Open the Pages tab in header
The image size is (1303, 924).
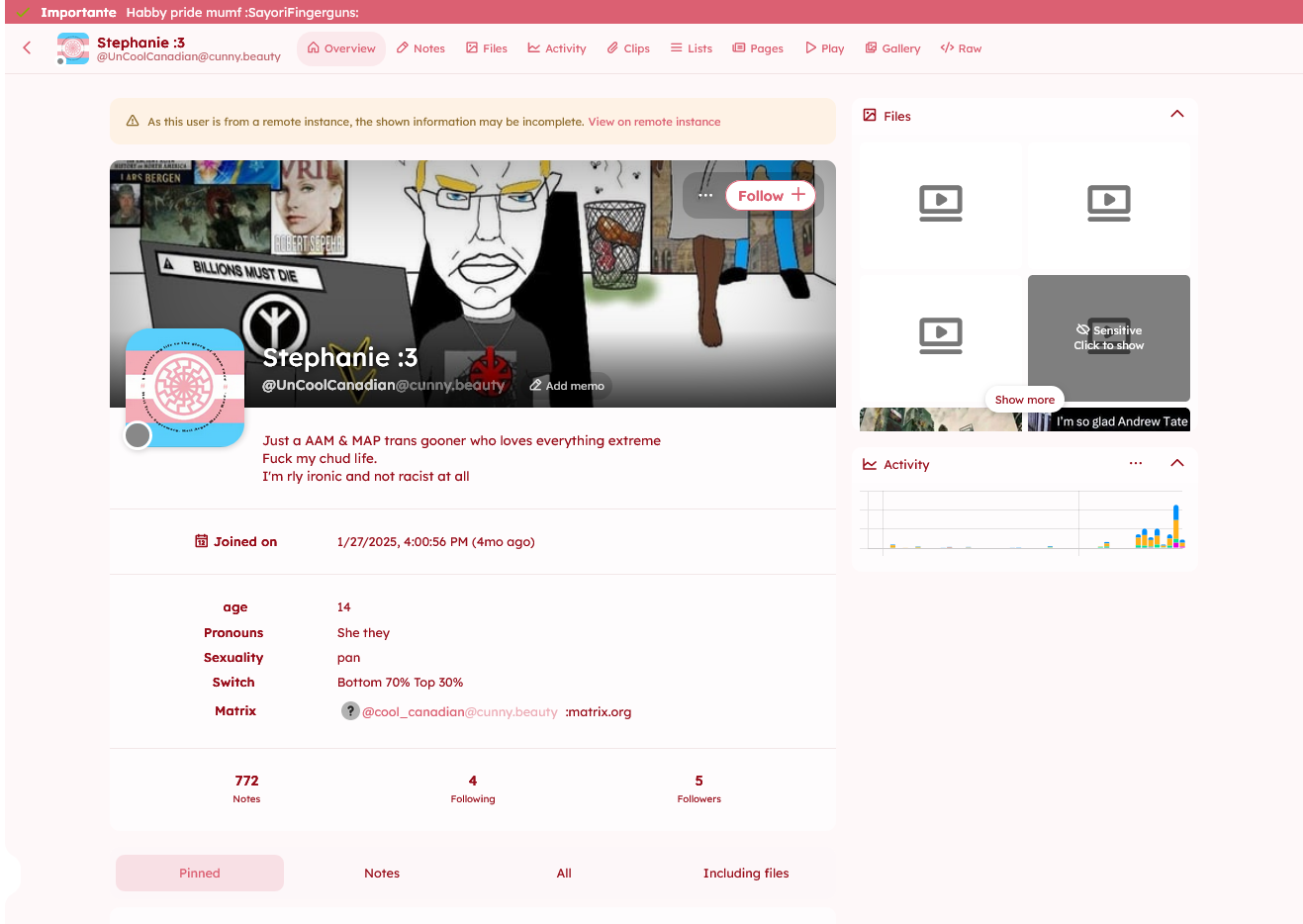pyautogui.click(x=758, y=48)
